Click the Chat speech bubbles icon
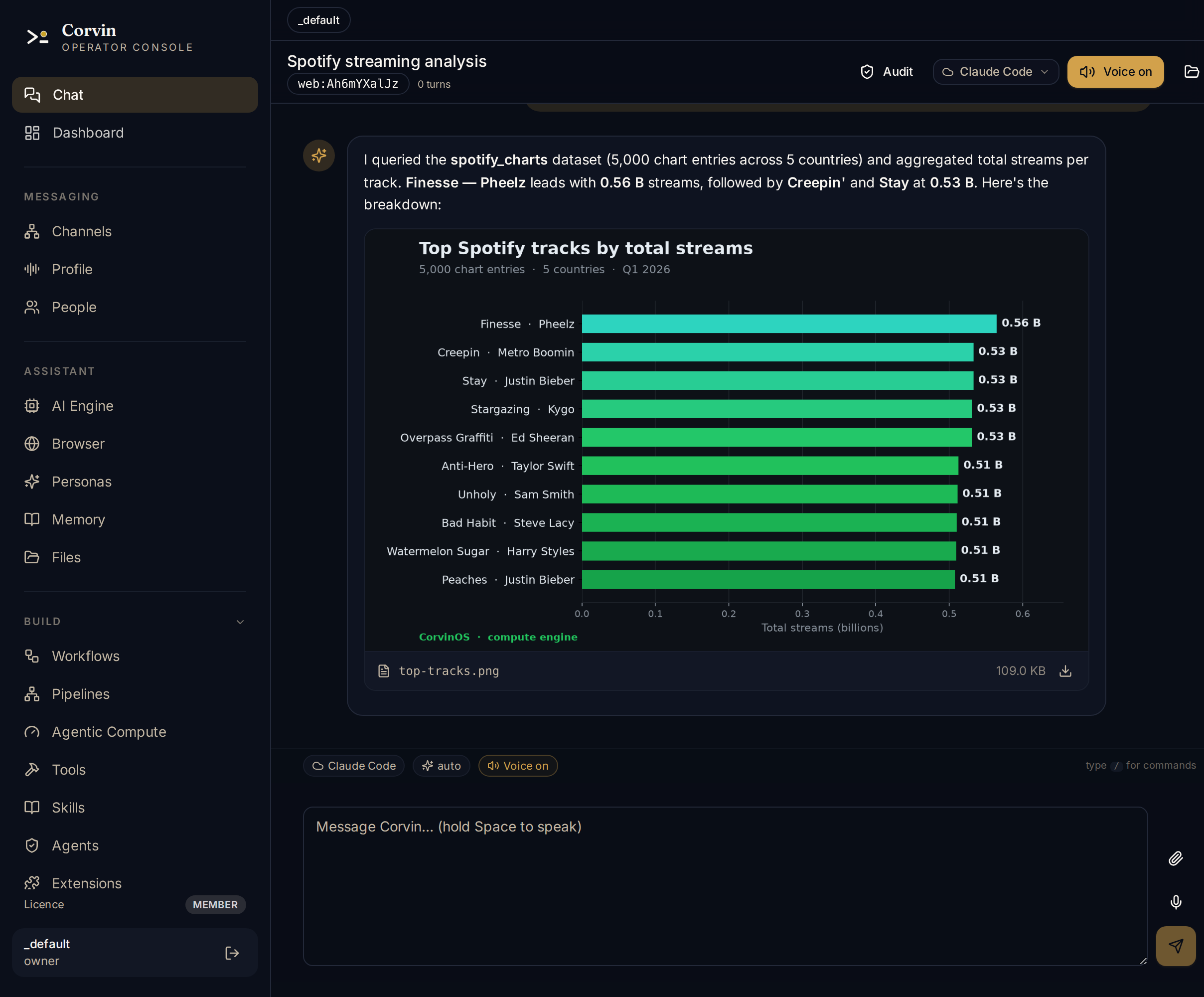1204x997 pixels. coord(32,95)
